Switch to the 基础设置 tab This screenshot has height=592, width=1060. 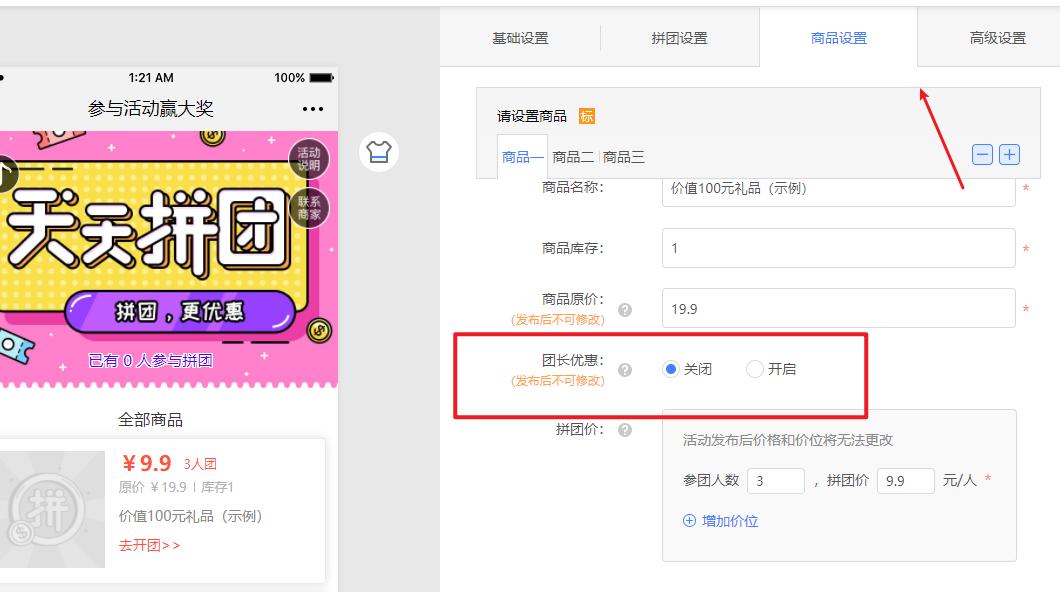[519, 37]
